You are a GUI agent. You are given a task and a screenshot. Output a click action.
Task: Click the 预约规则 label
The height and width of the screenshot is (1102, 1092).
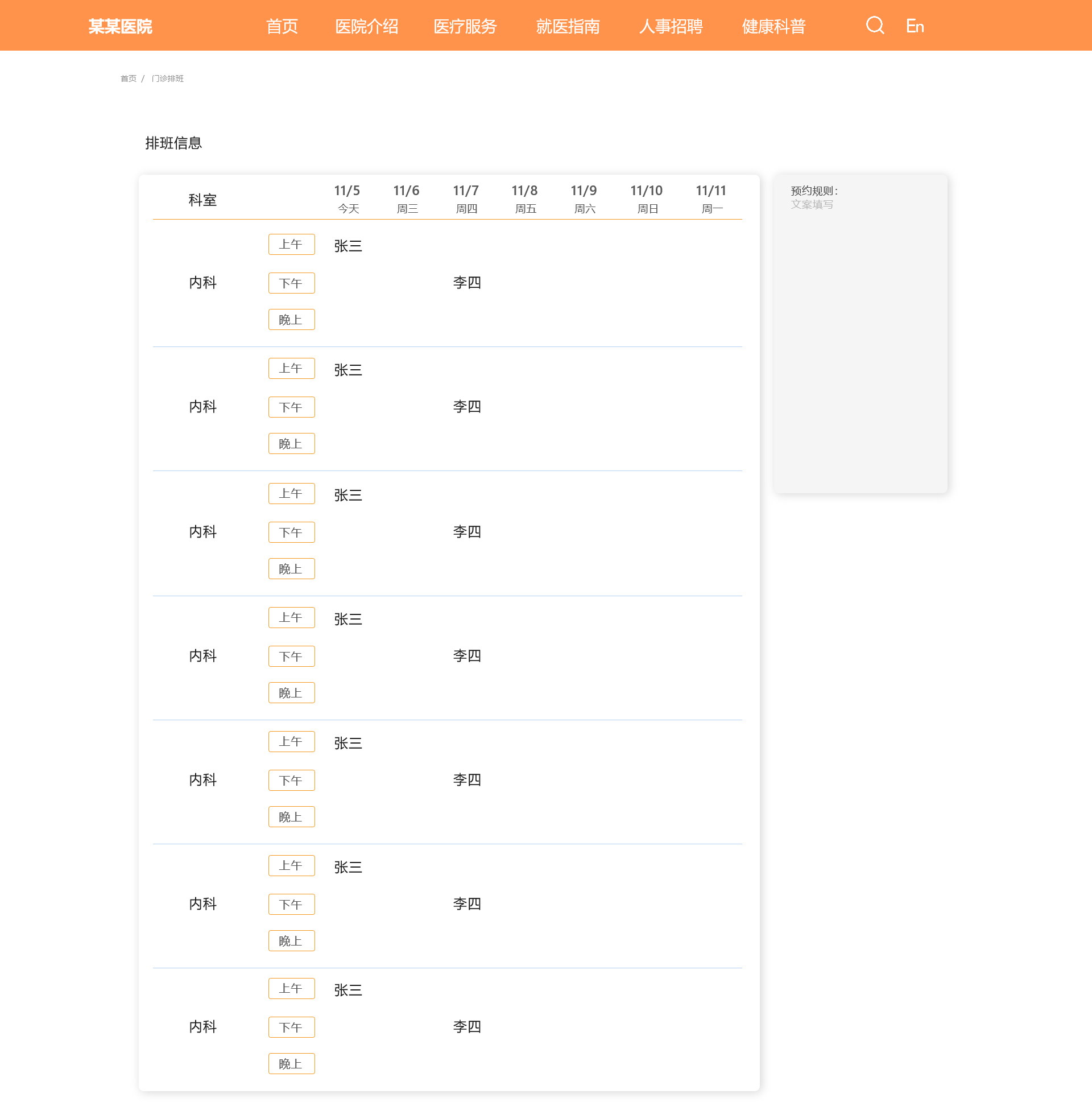point(814,191)
